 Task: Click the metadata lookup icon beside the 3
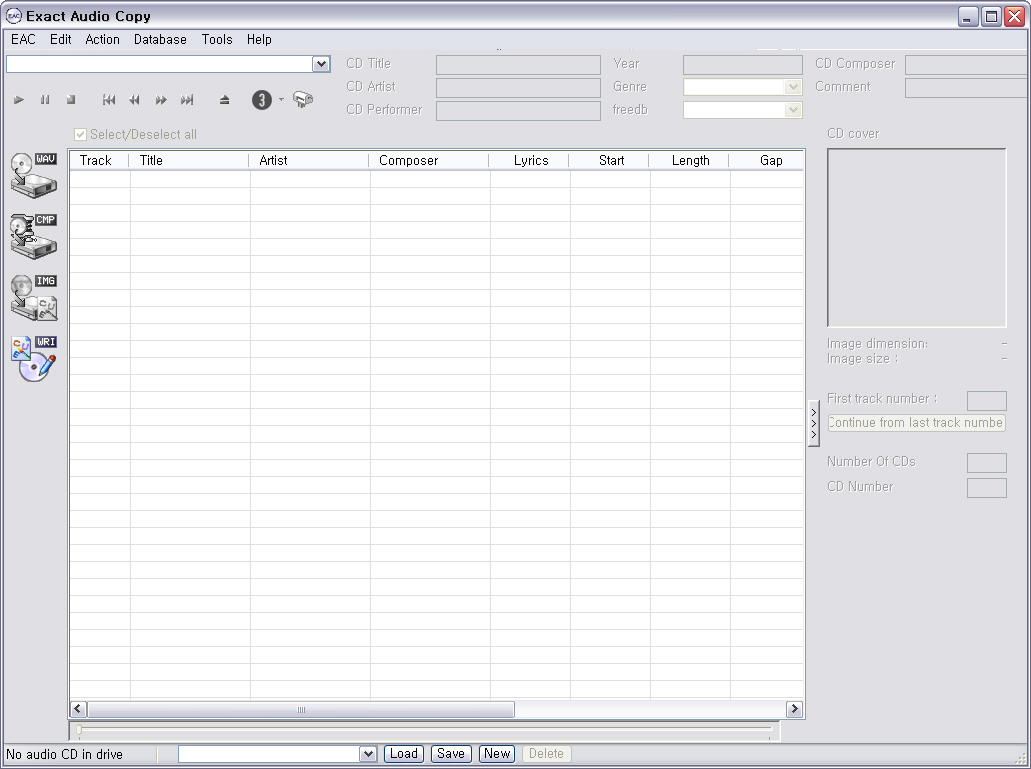pyautogui.click(x=302, y=99)
